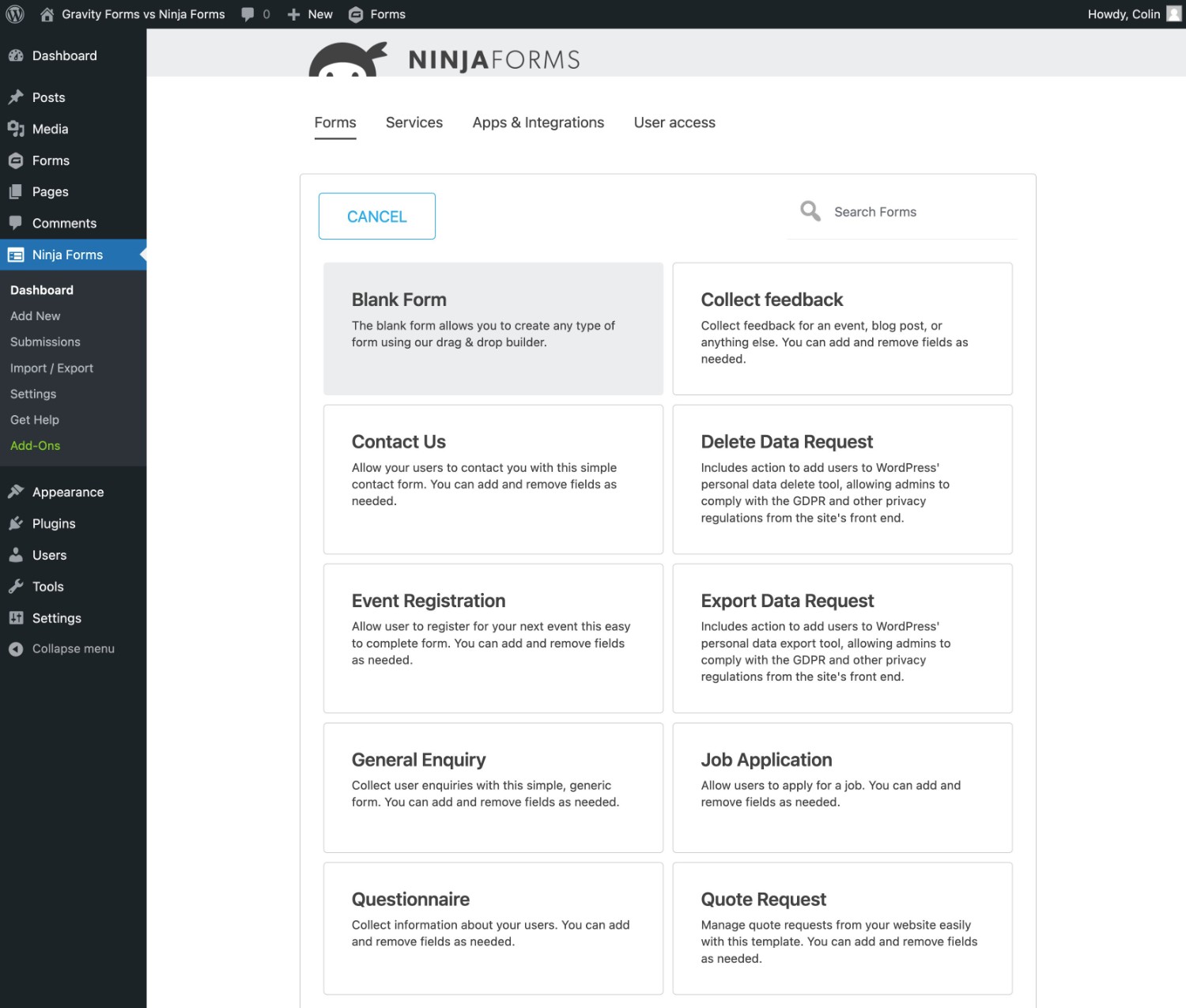The width and height of the screenshot is (1186, 1008).
Task: Choose the Delete Data Request template
Action: point(843,480)
